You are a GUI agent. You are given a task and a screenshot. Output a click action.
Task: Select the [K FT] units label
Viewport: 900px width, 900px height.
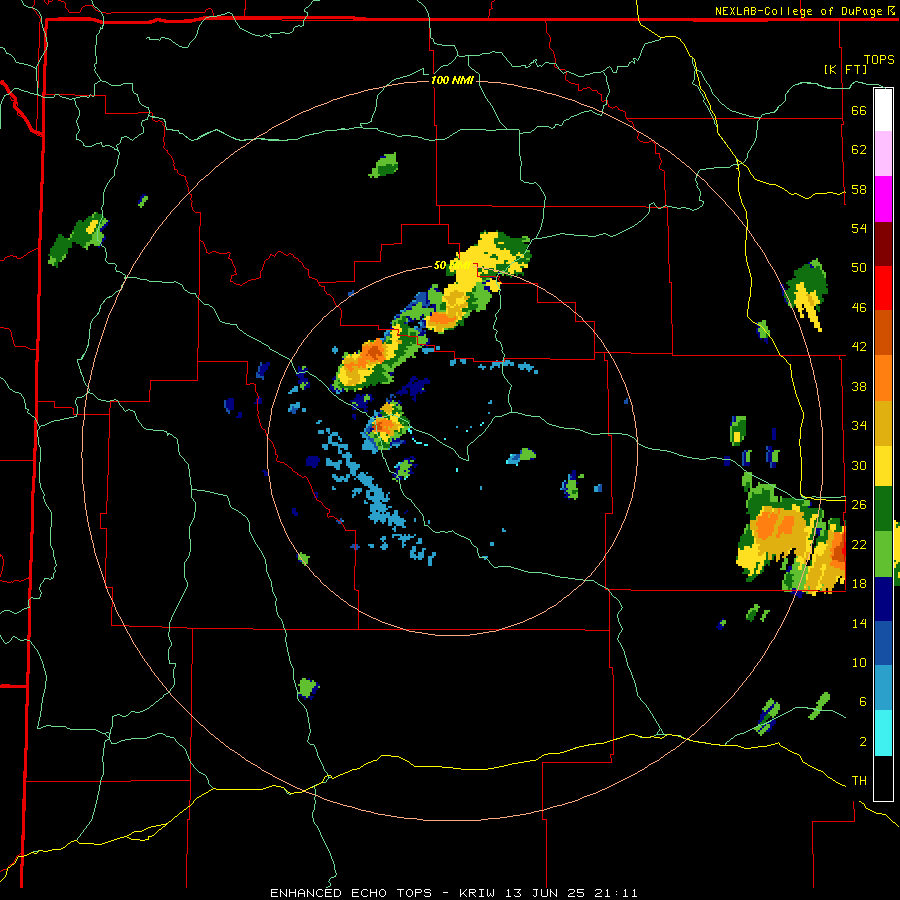click(845, 69)
